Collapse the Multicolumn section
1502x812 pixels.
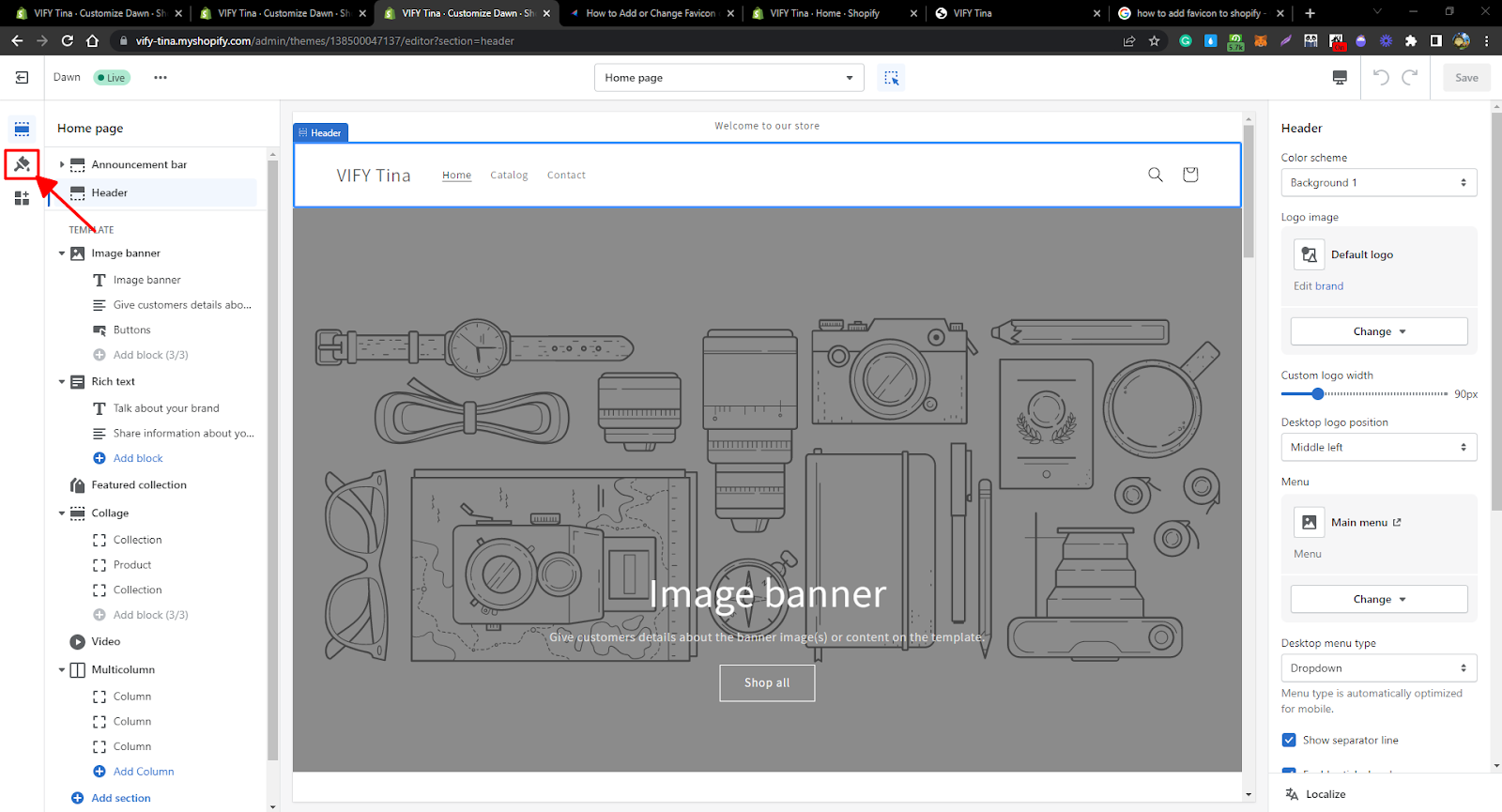[62, 670]
